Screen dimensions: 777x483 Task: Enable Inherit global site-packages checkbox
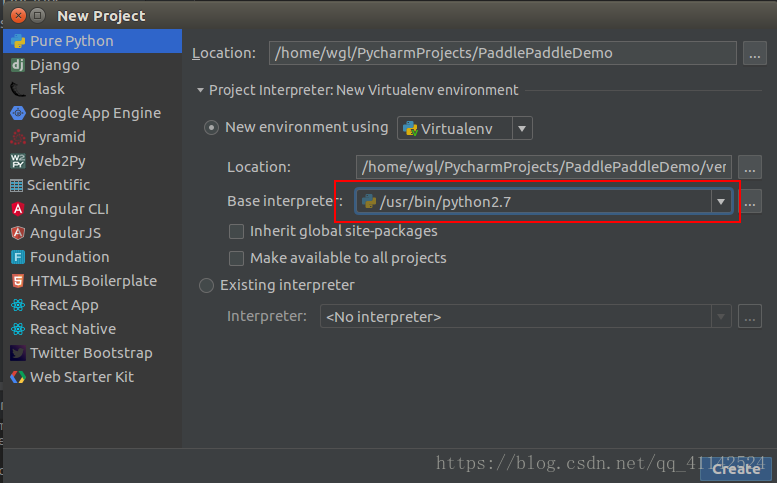click(x=236, y=231)
